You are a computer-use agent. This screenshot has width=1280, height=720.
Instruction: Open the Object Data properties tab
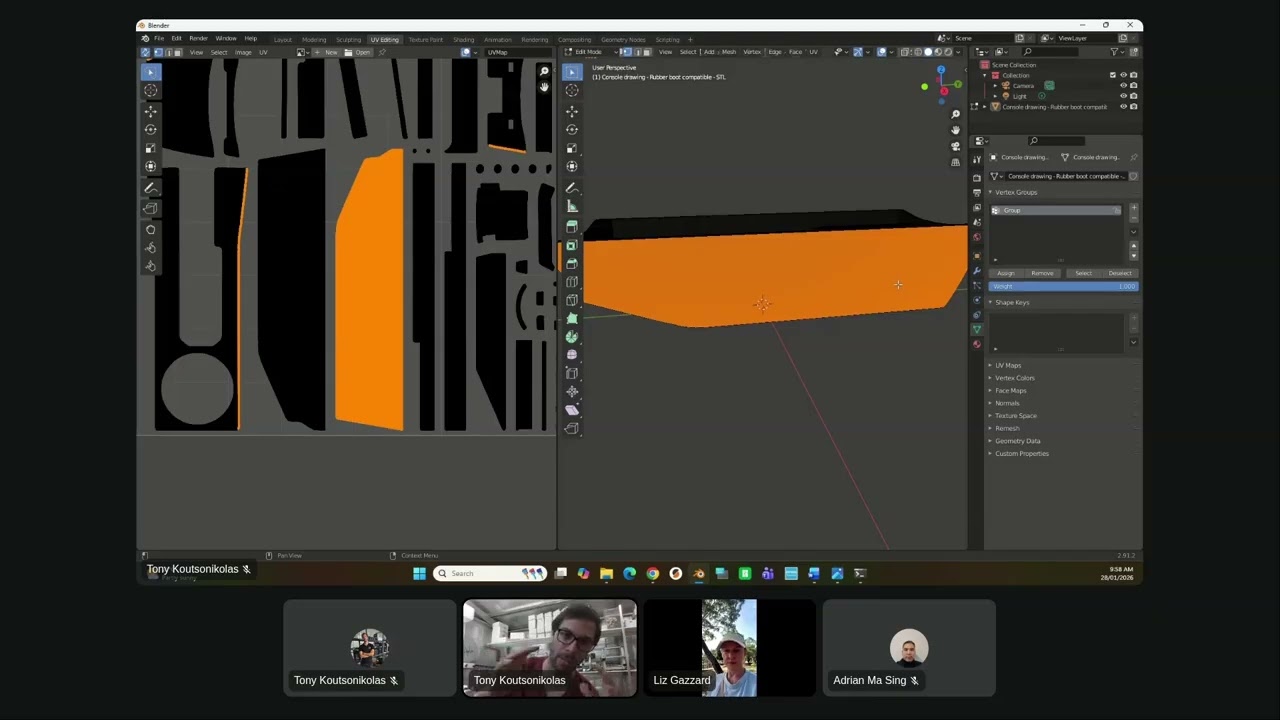coord(977,329)
